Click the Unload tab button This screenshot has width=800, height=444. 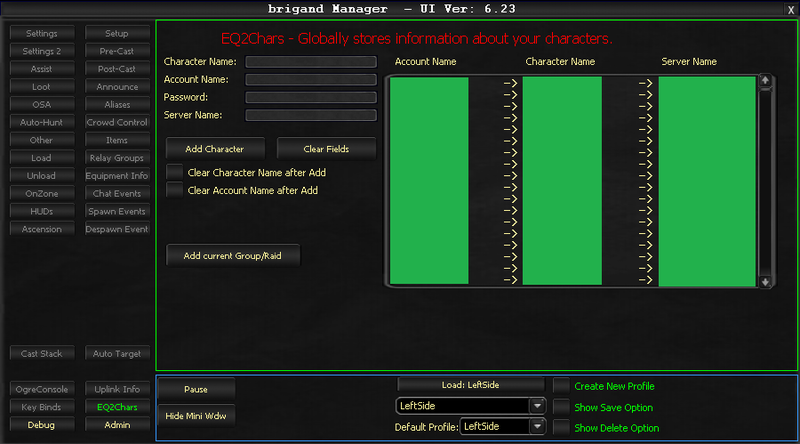click(x=42, y=176)
